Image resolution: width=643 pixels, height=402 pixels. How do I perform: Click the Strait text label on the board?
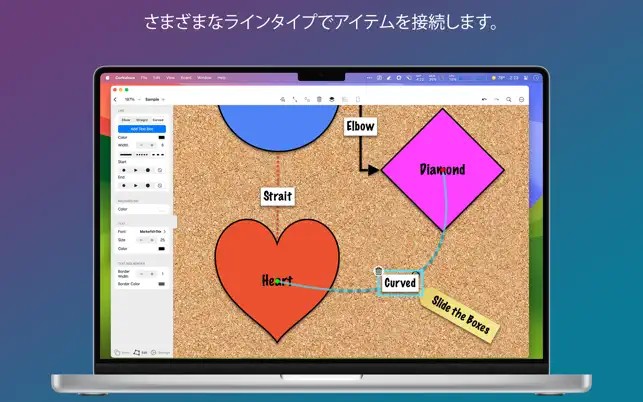coord(278,196)
